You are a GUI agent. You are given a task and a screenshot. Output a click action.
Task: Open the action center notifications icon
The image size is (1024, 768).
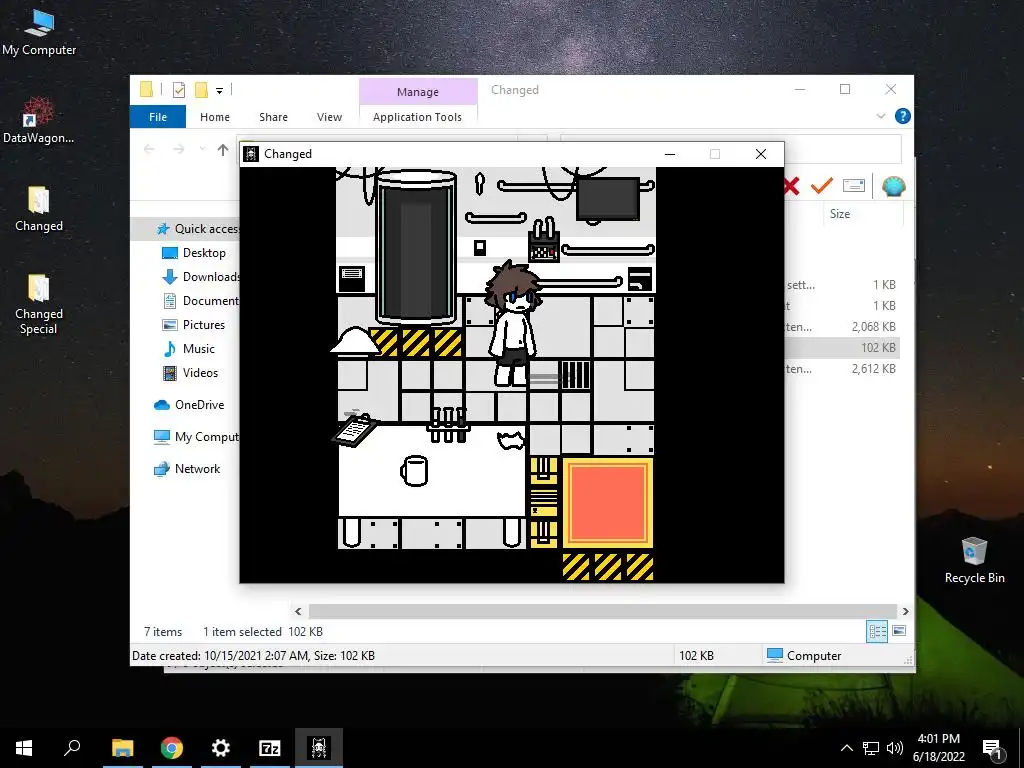point(992,748)
